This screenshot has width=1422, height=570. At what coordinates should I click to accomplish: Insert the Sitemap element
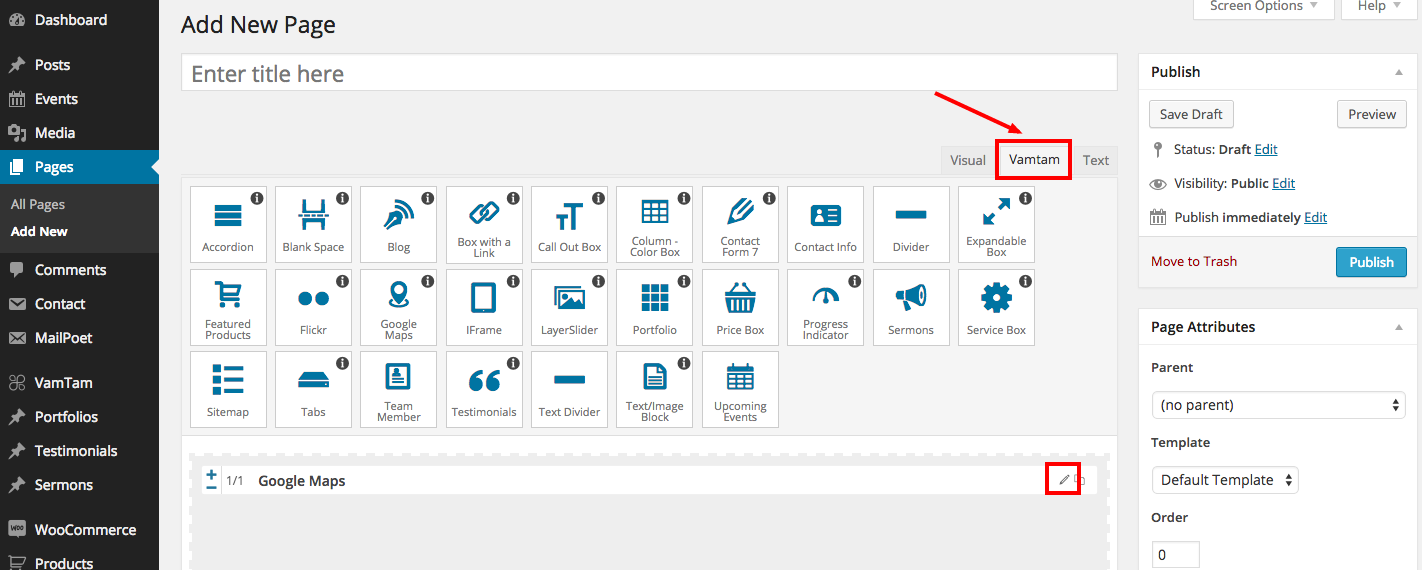point(228,389)
